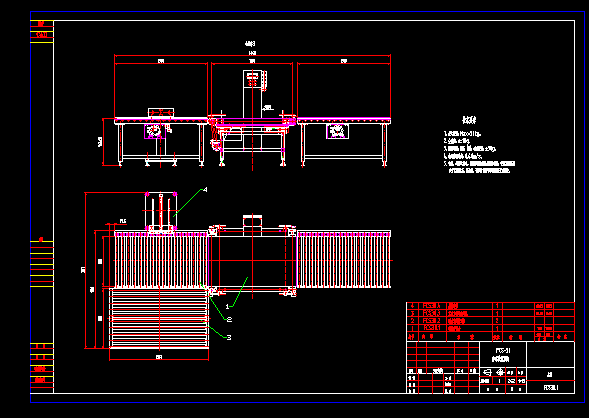
Task: Select the FCS-51 title in title block
Action: pos(503,351)
